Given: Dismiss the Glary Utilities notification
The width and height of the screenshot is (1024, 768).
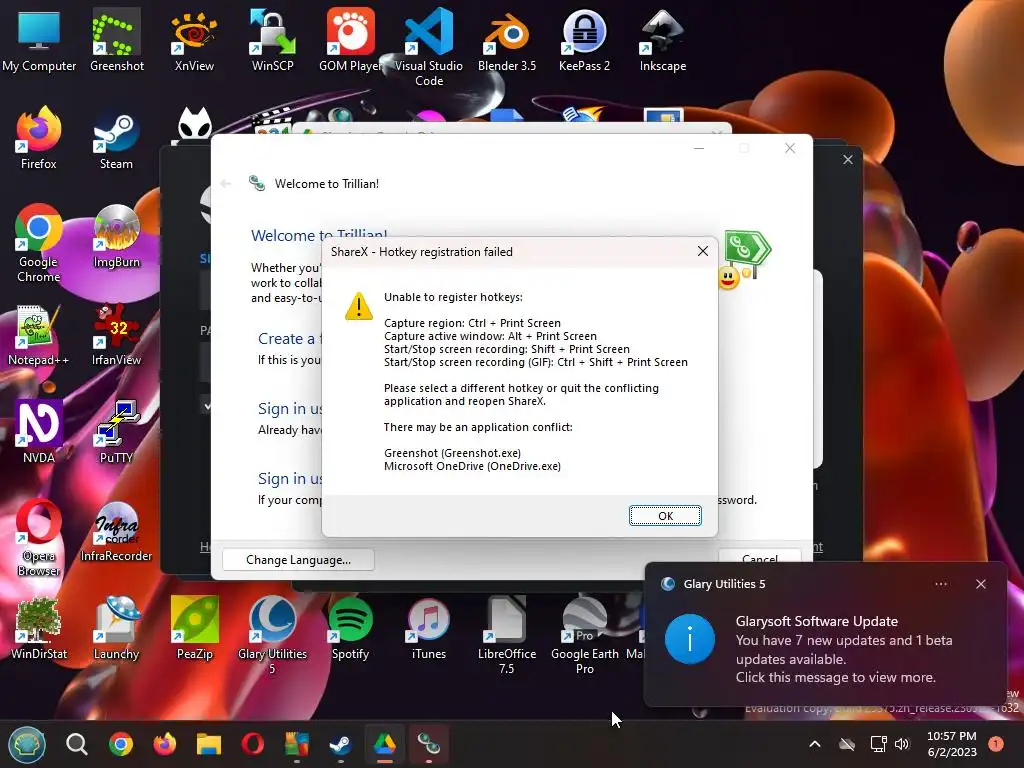Looking at the screenshot, I should point(981,584).
